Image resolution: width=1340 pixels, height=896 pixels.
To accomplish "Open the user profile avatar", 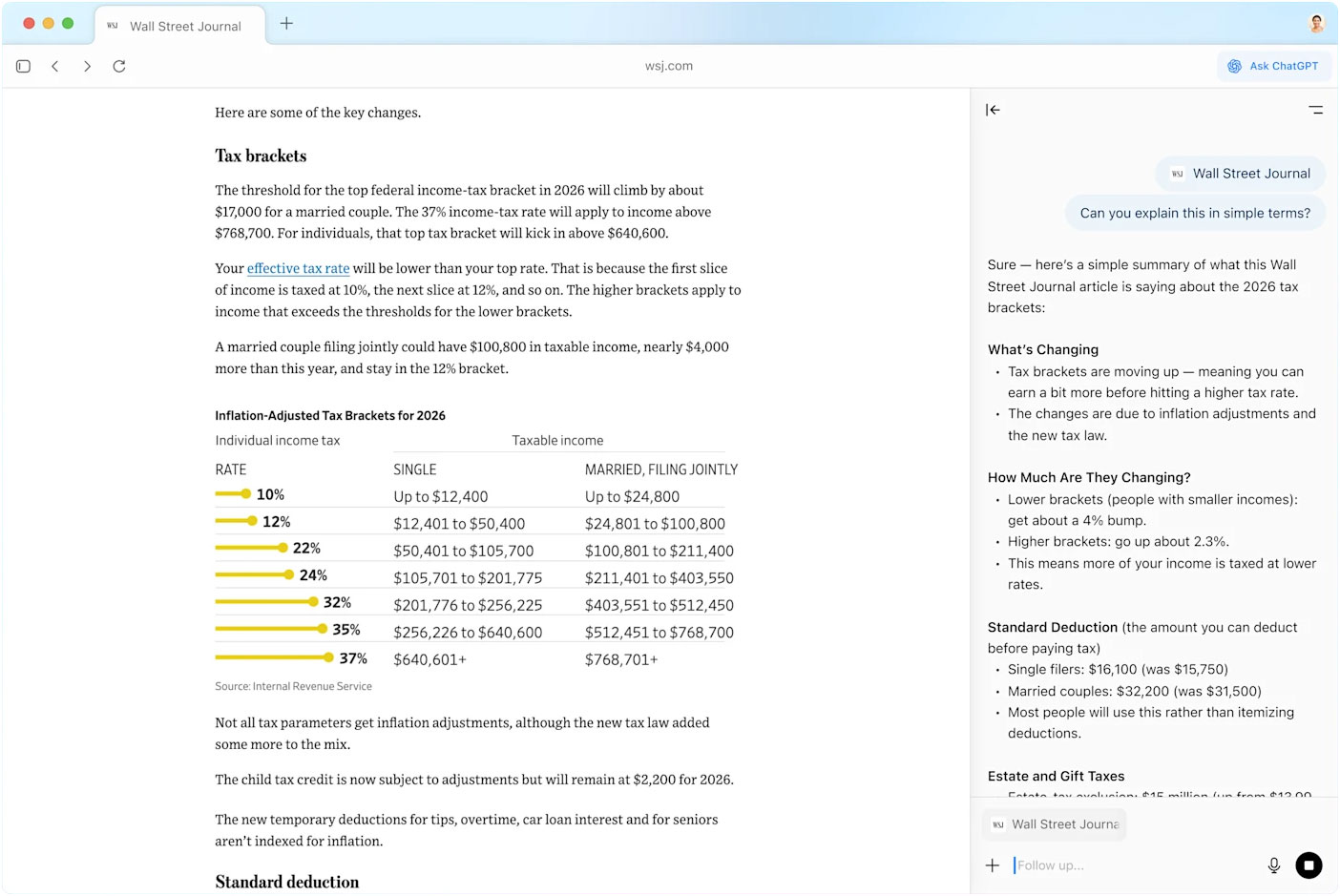I will 1316,24.
